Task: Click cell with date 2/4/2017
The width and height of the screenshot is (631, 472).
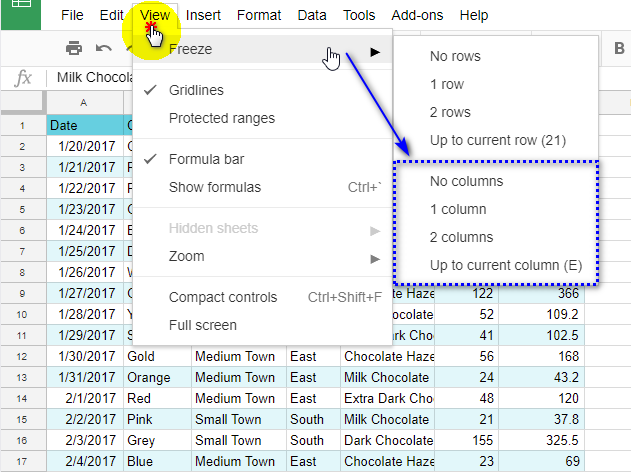Action: point(85,461)
